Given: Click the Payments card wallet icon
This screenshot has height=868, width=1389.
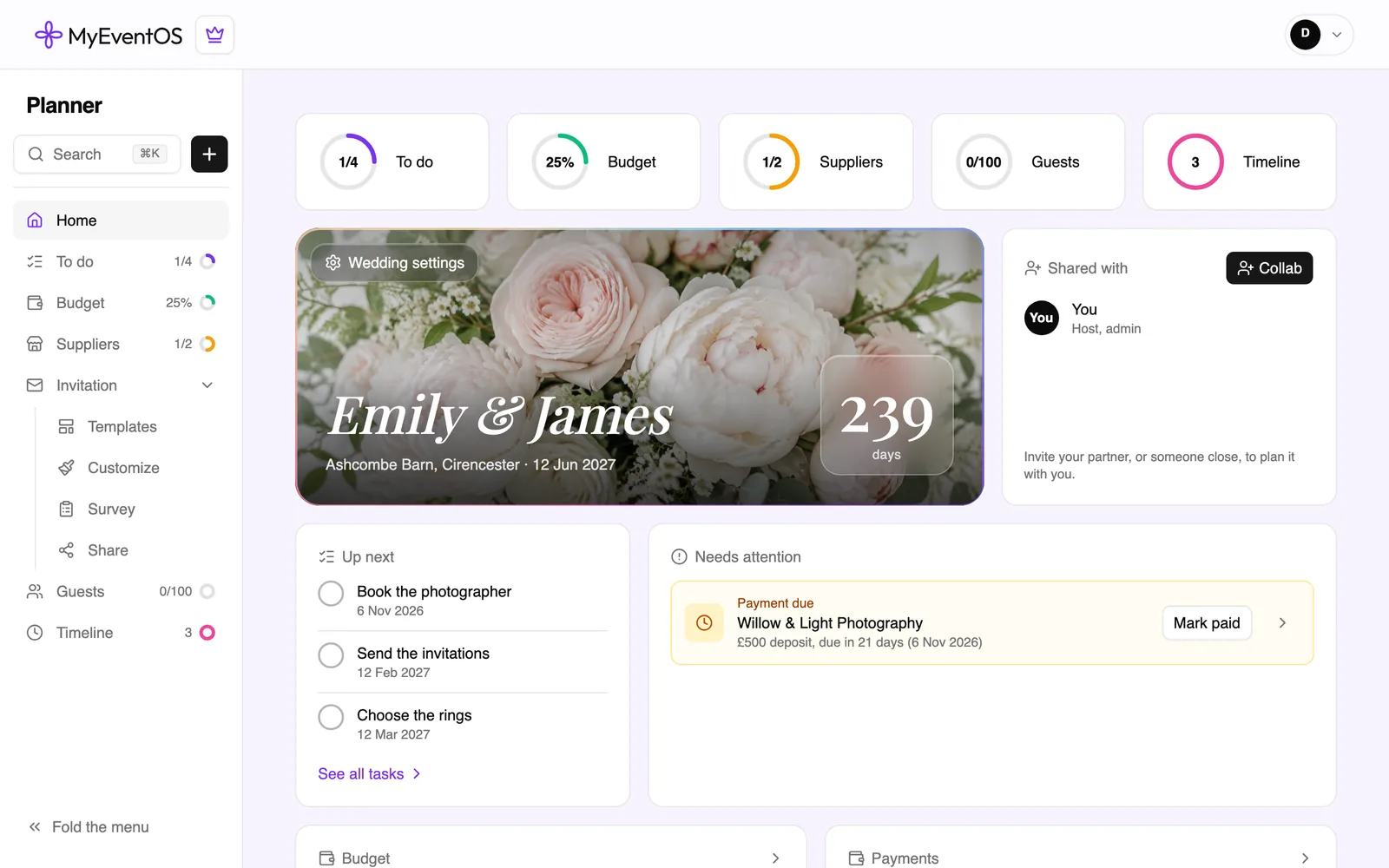Looking at the screenshot, I should [x=856, y=858].
